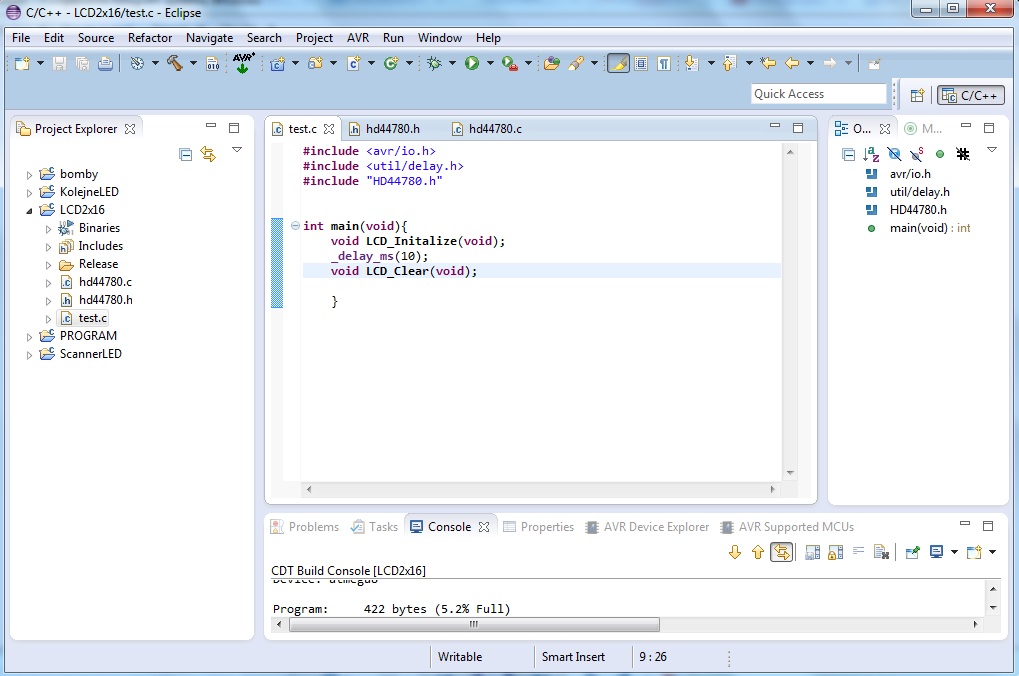This screenshot has width=1019, height=676.
Task: Expand the Release folder
Action: click(48, 265)
